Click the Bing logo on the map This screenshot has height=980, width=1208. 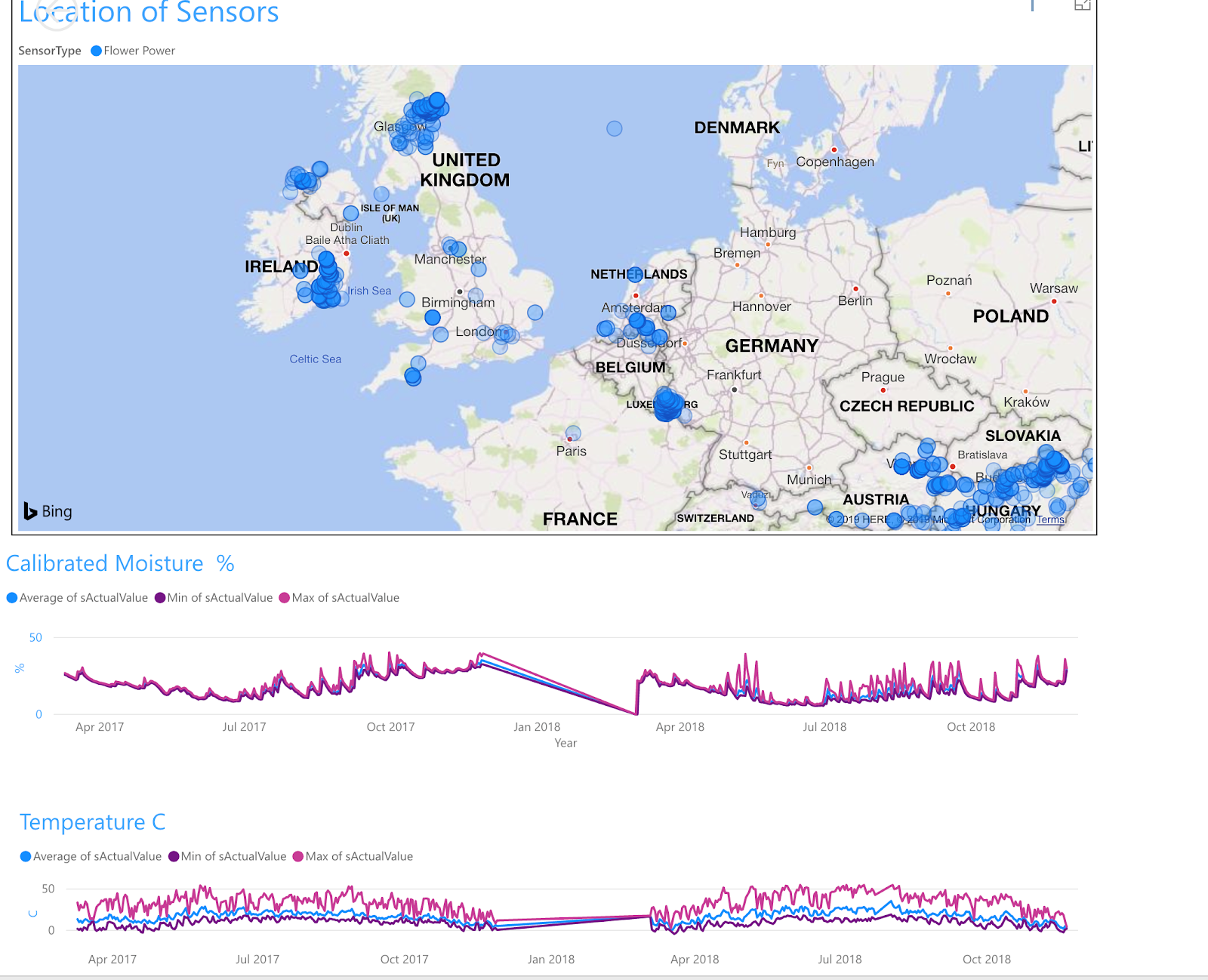tap(48, 511)
